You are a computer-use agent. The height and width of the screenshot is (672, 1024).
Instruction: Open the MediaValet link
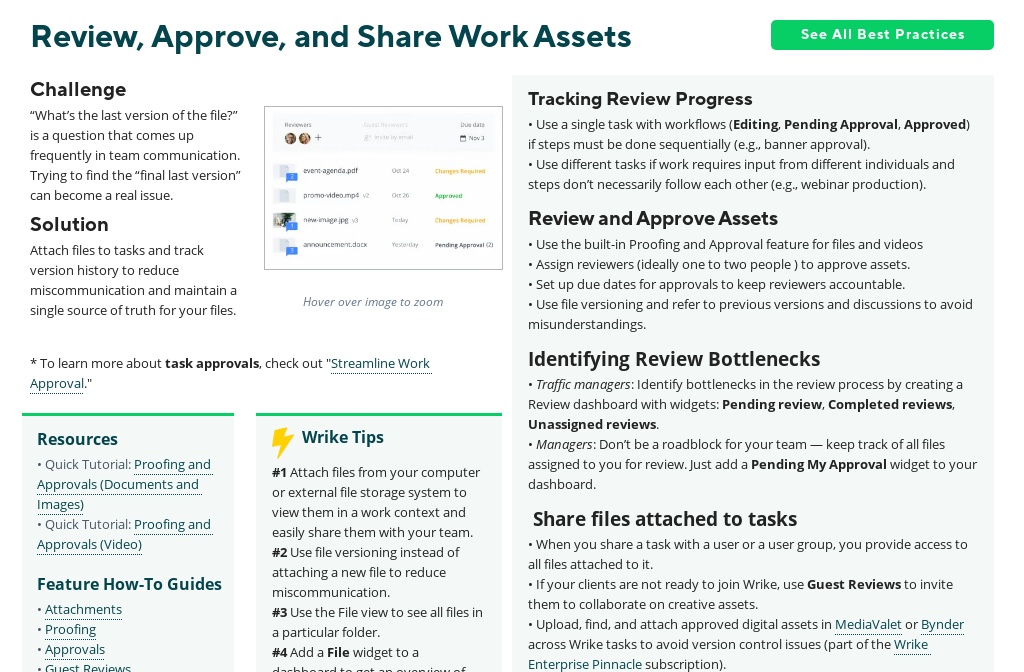click(867, 624)
